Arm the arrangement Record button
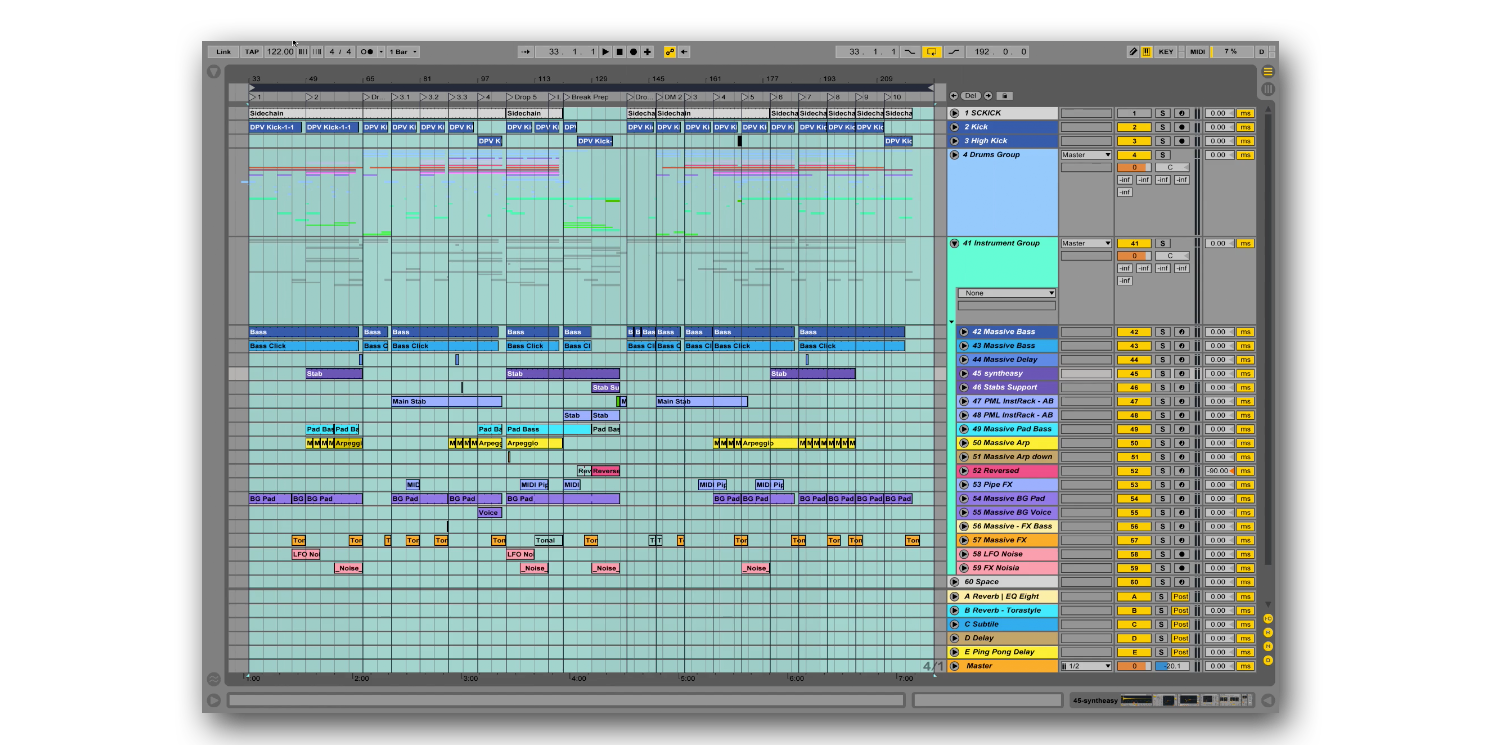1500x745 pixels. (633, 52)
